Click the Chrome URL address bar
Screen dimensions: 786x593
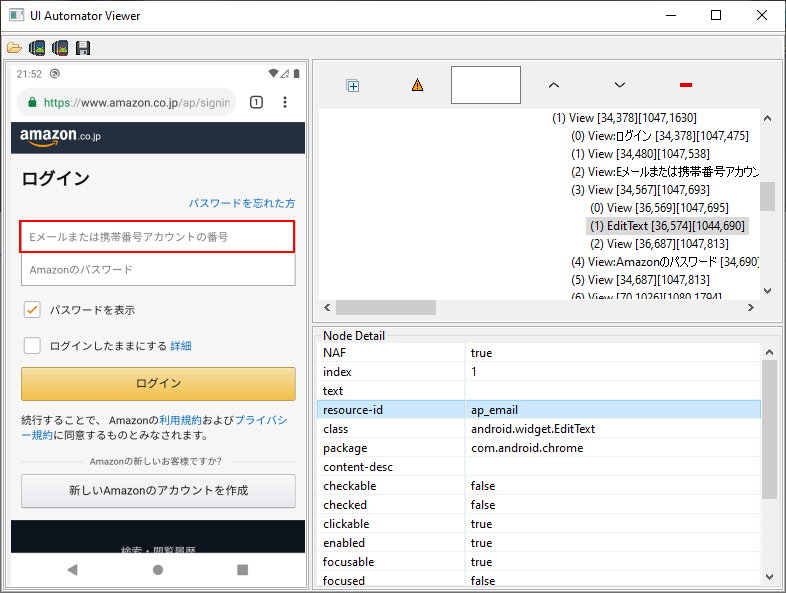127,102
